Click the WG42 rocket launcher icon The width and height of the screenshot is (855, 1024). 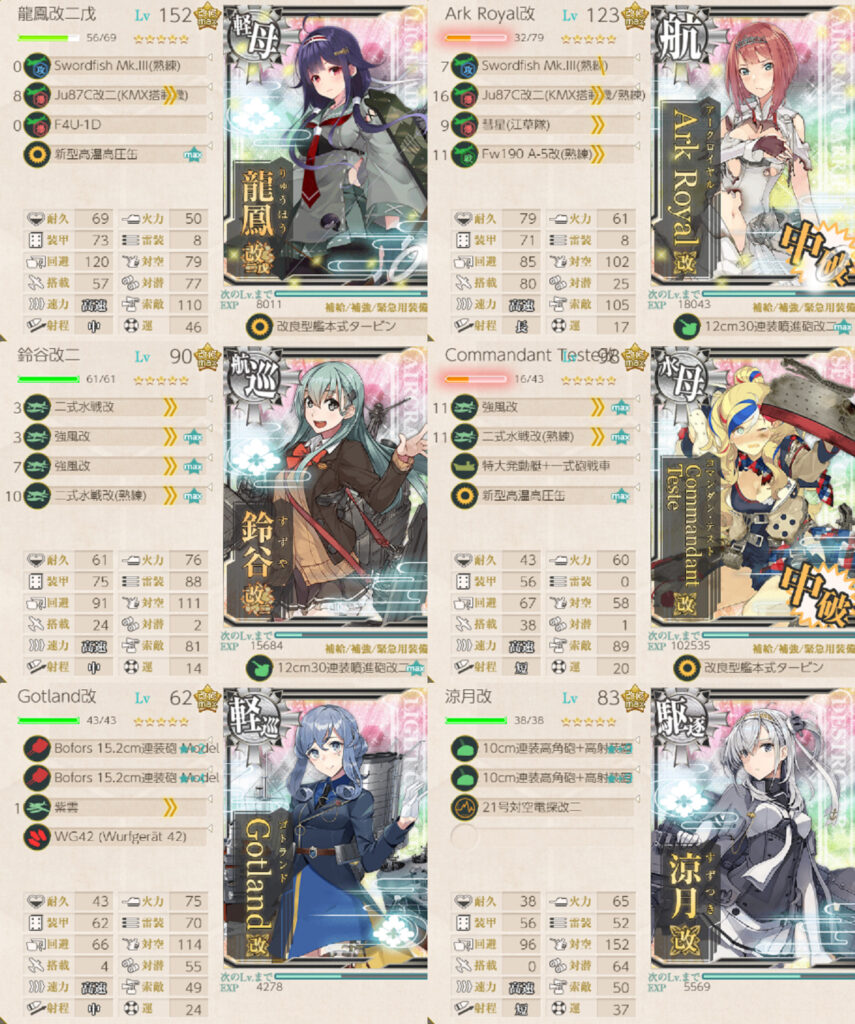click(37, 837)
